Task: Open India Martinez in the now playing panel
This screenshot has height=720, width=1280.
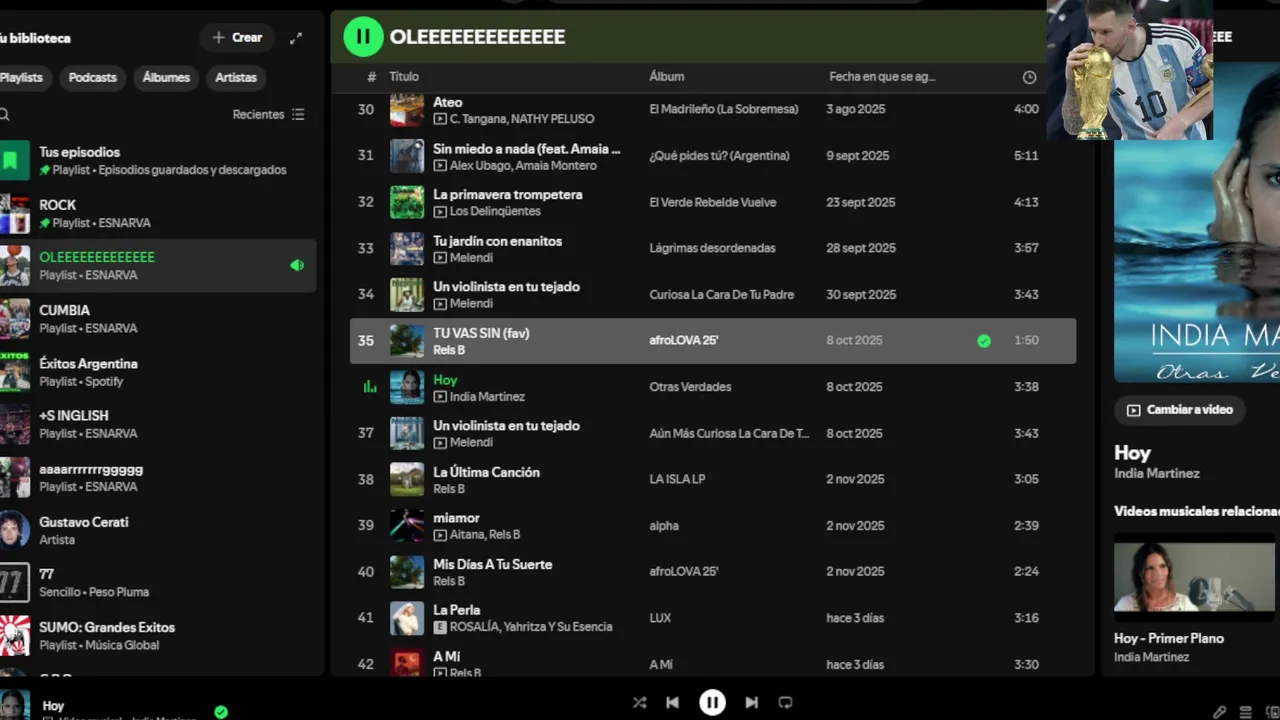Action: pos(1157,473)
